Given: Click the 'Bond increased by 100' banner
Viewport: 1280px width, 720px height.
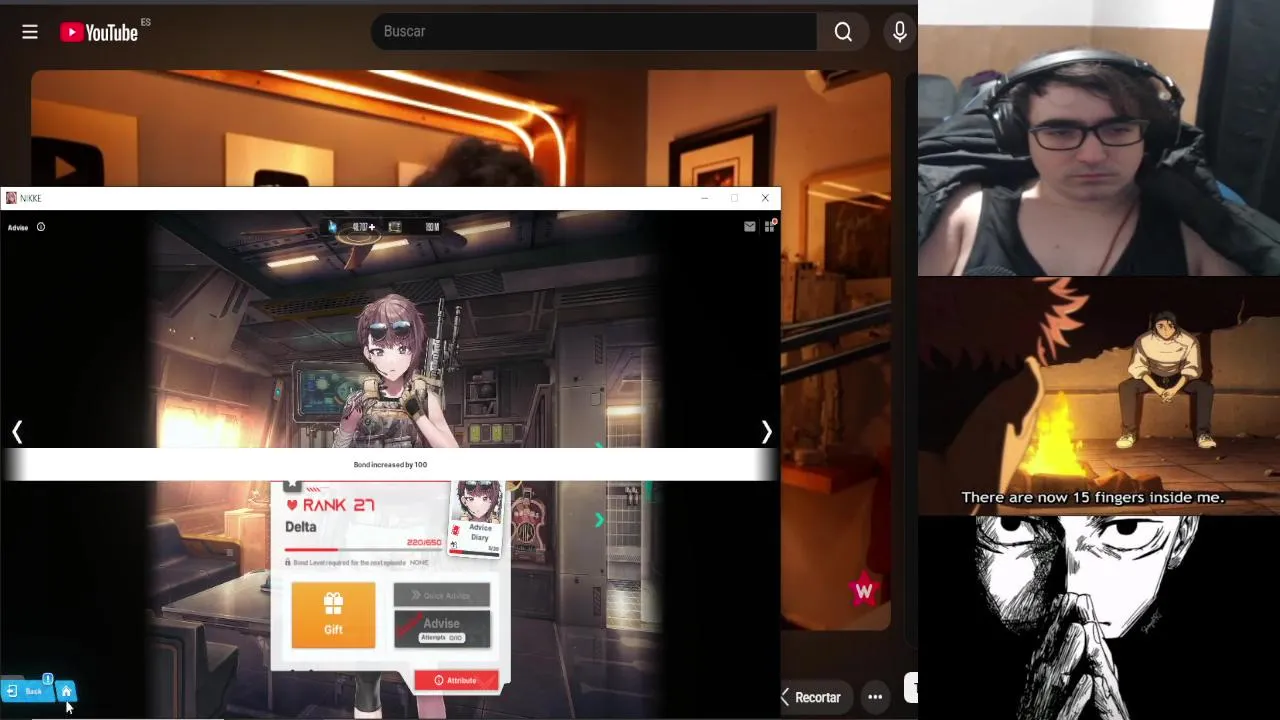Looking at the screenshot, I should click(x=390, y=464).
